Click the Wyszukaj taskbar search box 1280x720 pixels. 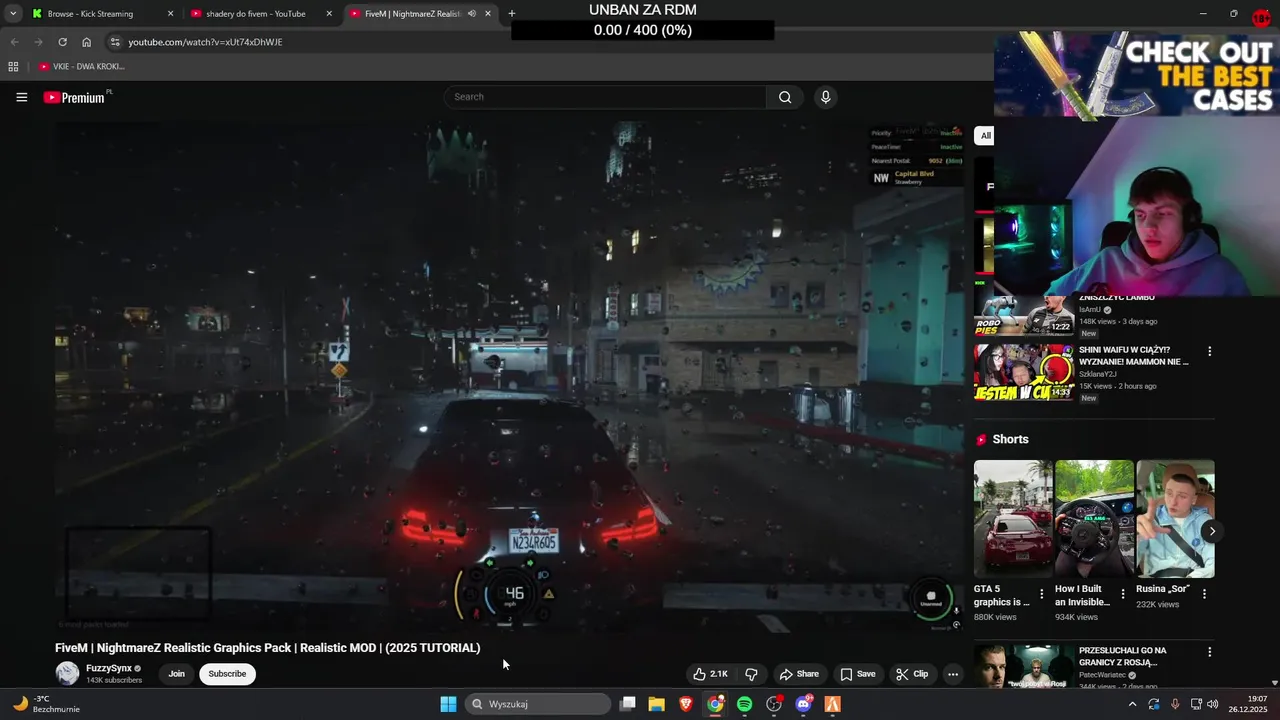(x=538, y=704)
